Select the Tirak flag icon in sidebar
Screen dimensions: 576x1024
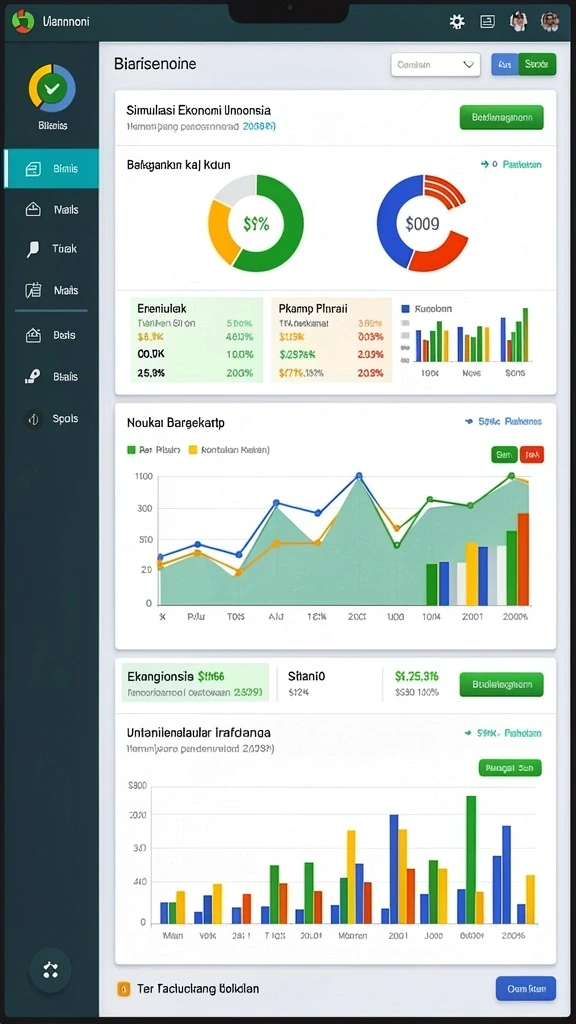tap(33, 249)
